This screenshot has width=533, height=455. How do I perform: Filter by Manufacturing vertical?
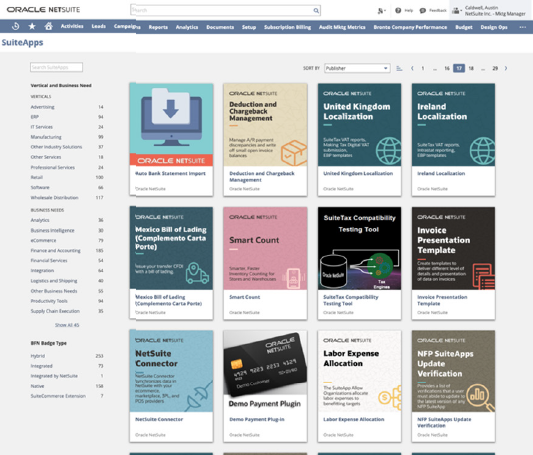(x=46, y=137)
